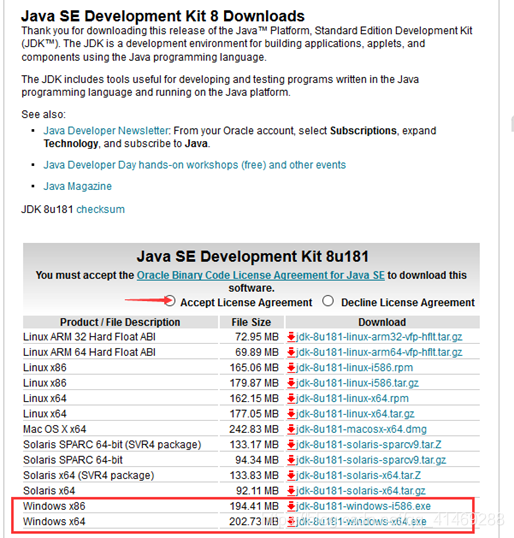
Task: Click Solaris SPARC 64-bit (SVR4 package) label
Action: pos(112,445)
